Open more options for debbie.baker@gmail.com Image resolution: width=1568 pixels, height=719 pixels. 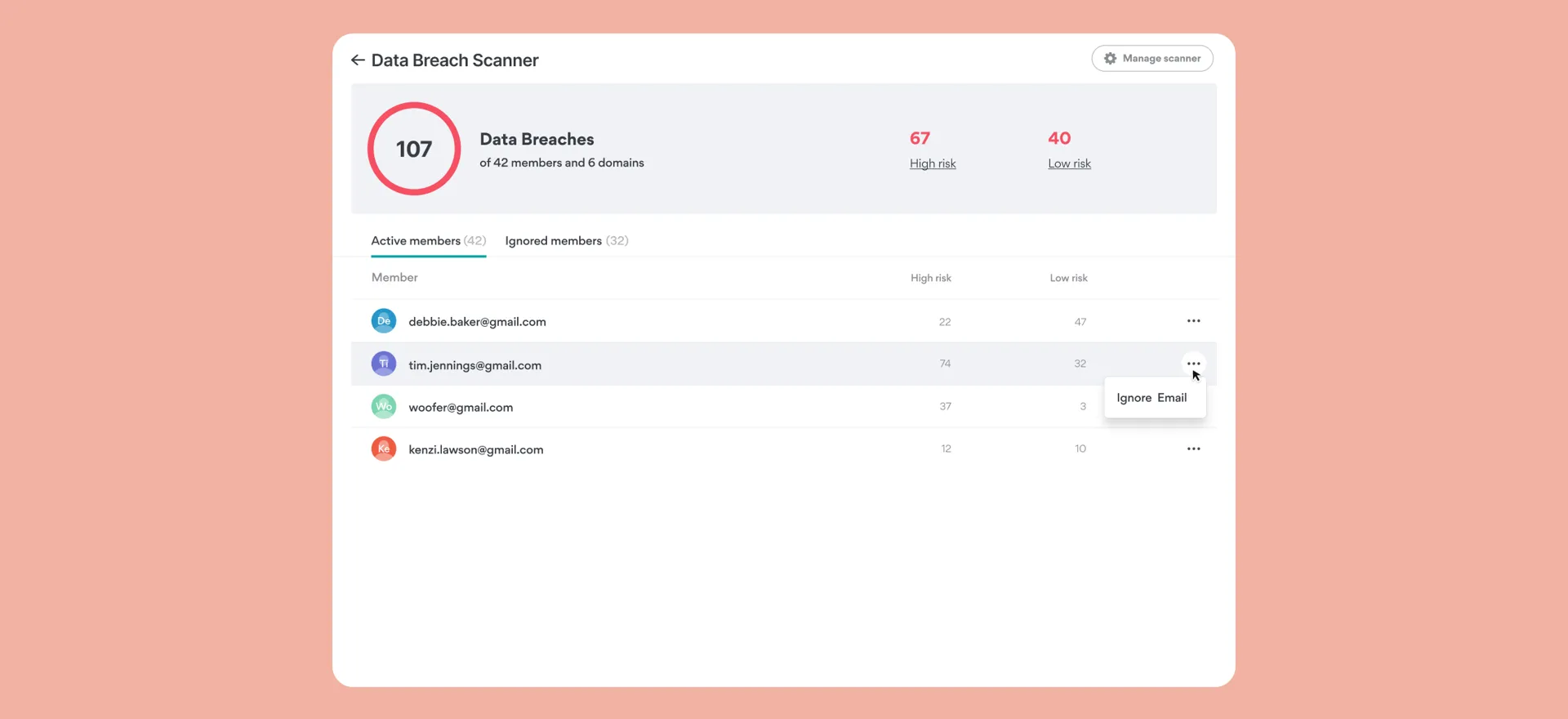pos(1193,321)
